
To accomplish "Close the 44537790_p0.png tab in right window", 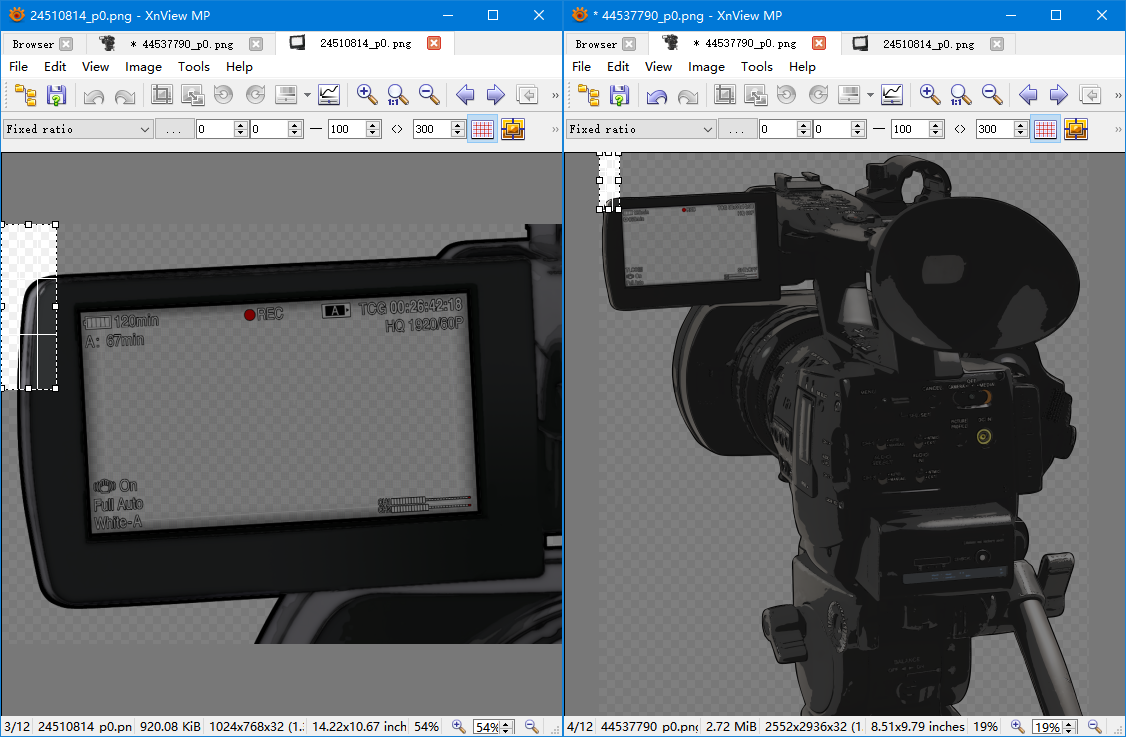I will click(819, 44).
